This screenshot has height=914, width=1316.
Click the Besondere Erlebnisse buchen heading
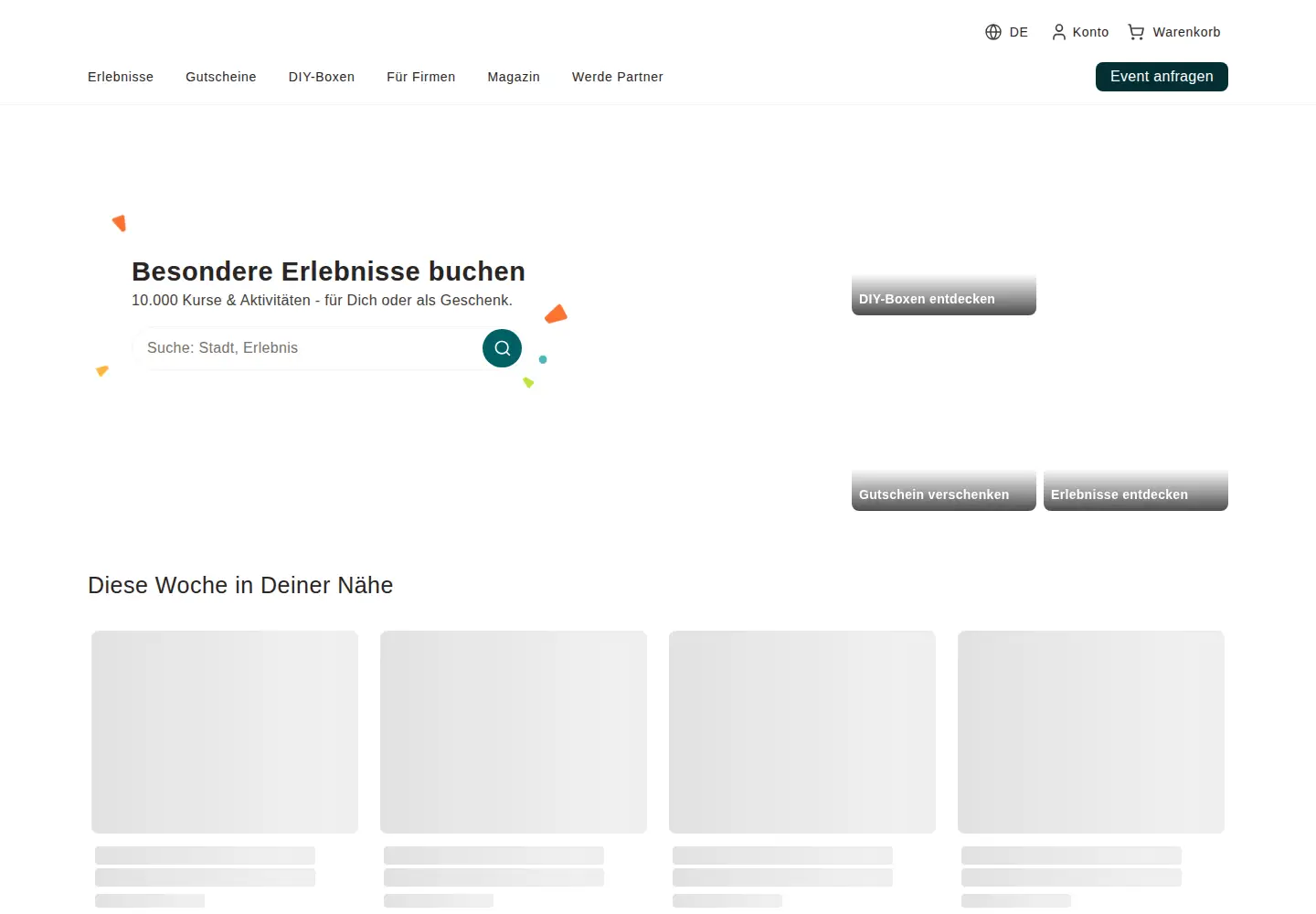click(328, 271)
